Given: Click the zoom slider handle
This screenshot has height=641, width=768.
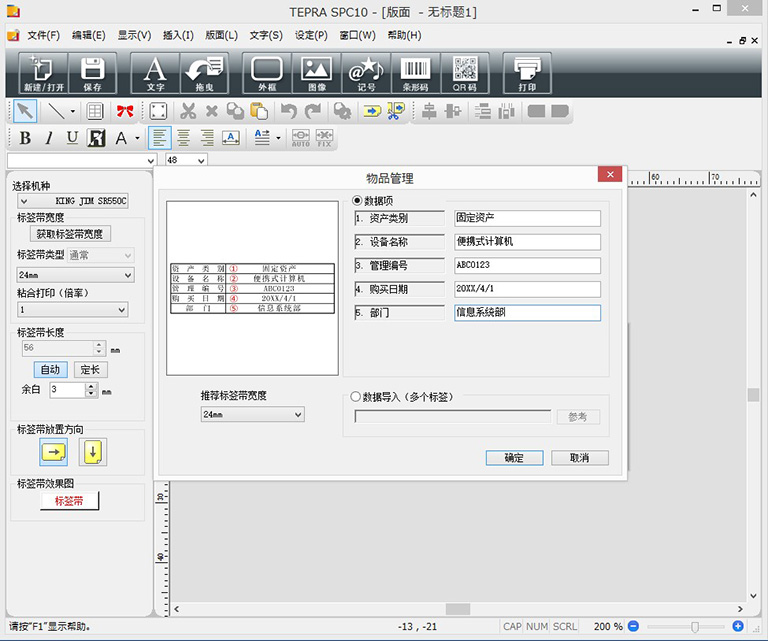Looking at the screenshot, I should point(695,626).
